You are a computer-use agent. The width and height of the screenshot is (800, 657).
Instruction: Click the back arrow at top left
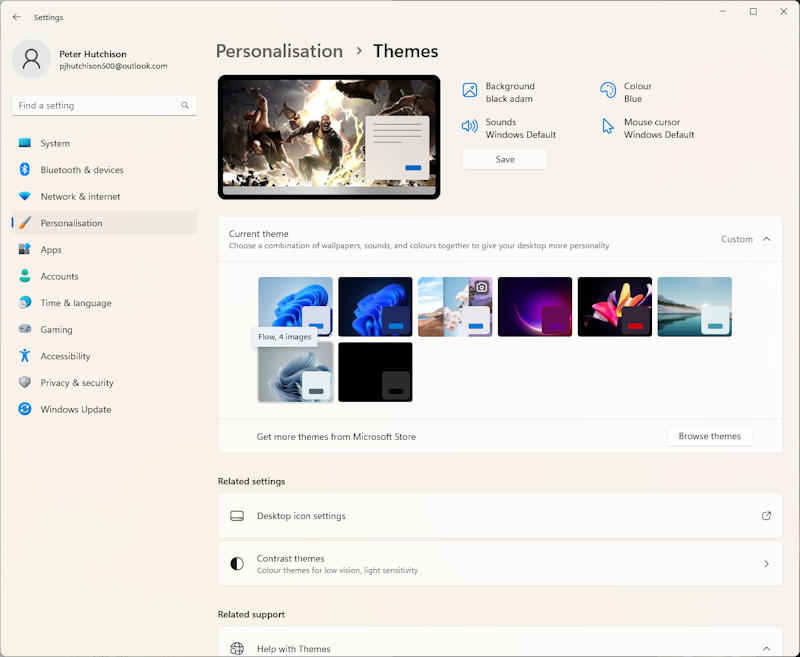point(16,17)
